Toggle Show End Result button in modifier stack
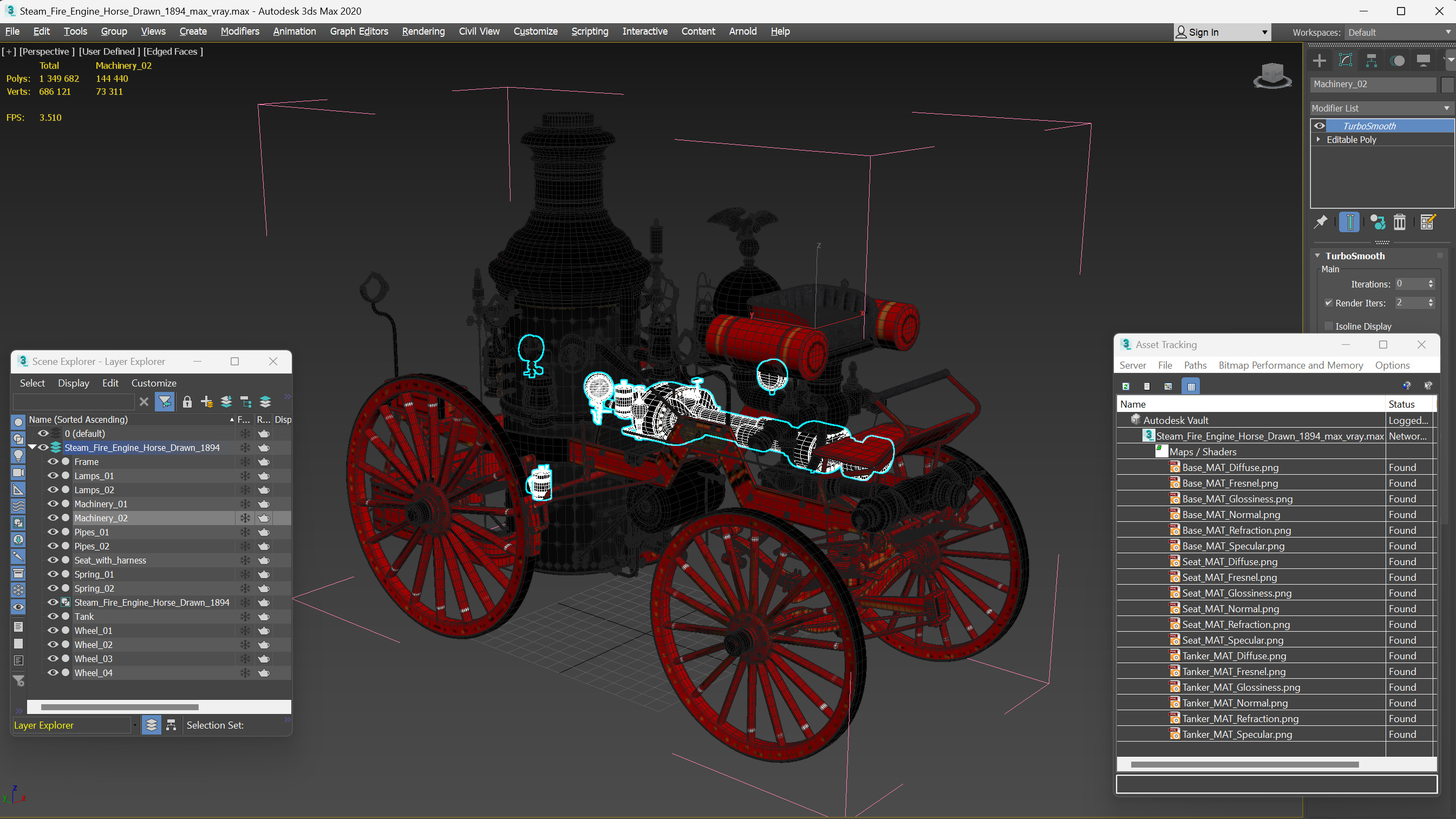The width and height of the screenshot is (1456, 819). click(1349, 222)
